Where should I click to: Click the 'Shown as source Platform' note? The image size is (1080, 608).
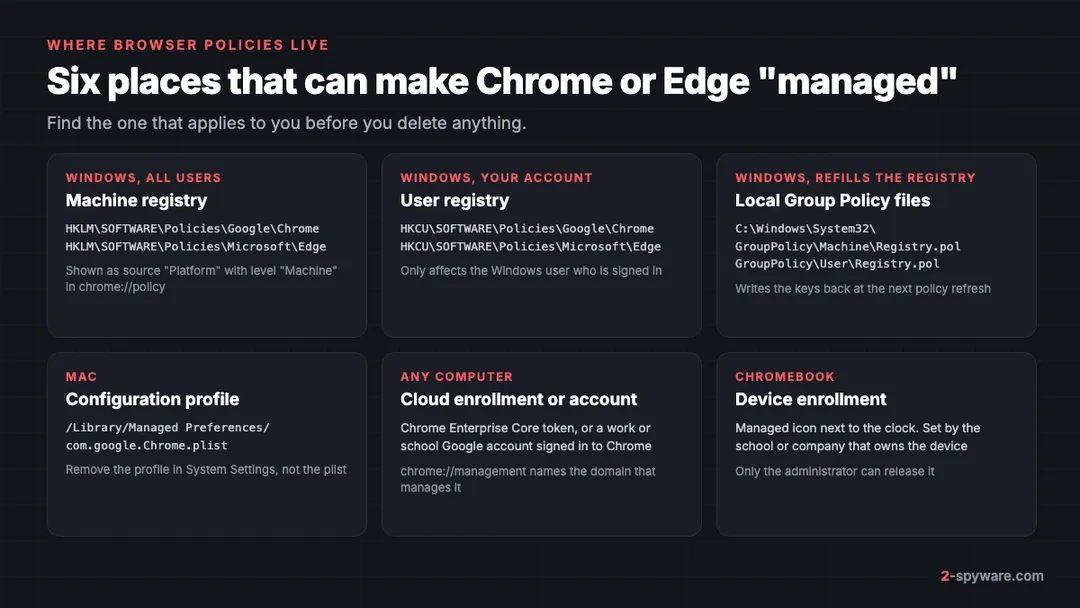point(201,279)
